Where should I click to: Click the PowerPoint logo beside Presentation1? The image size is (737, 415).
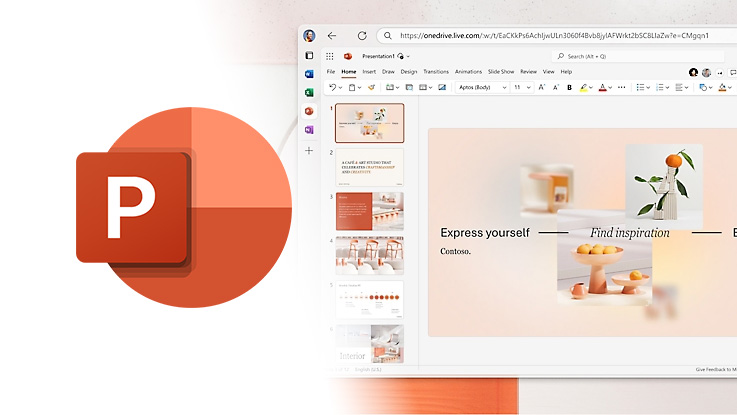348,56
